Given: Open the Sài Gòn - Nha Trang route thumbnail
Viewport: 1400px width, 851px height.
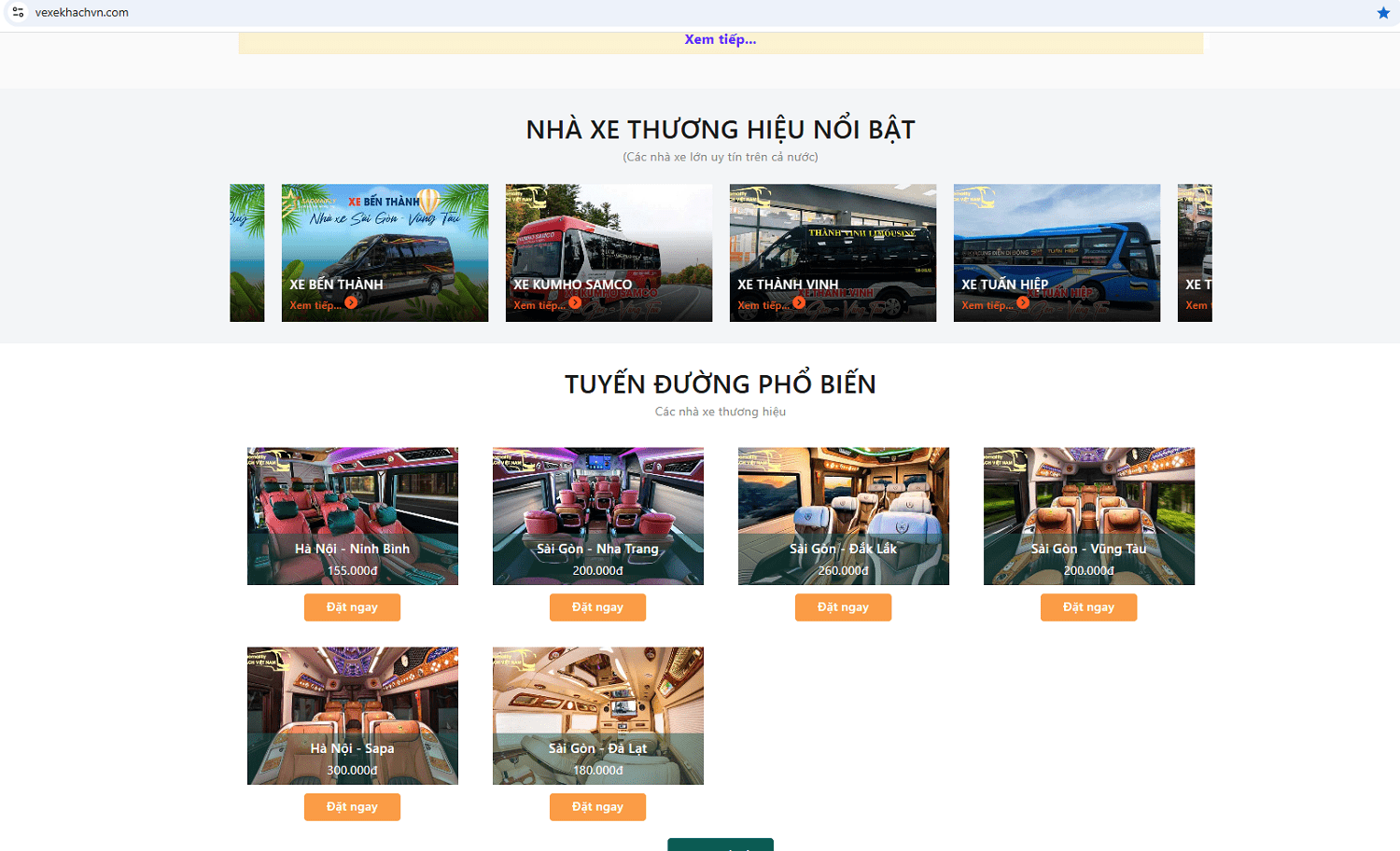Looking at the screenshot, I should (x=598, y=516).
